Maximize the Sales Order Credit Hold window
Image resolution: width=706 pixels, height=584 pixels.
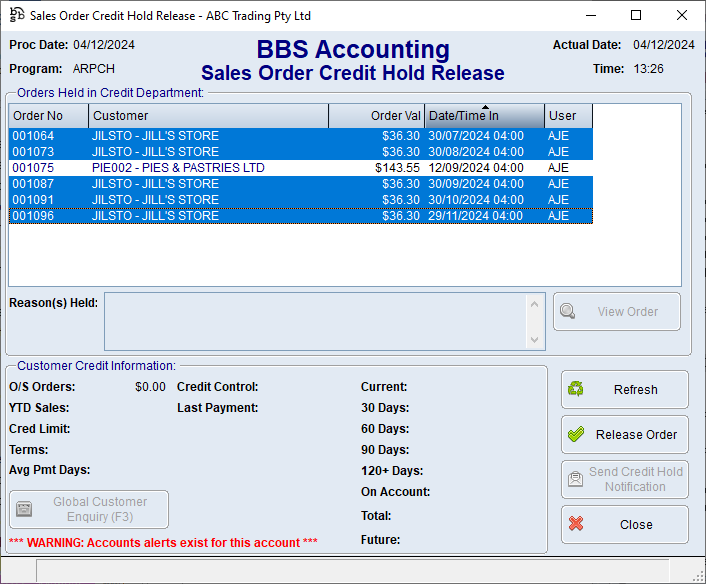point(636,15)
